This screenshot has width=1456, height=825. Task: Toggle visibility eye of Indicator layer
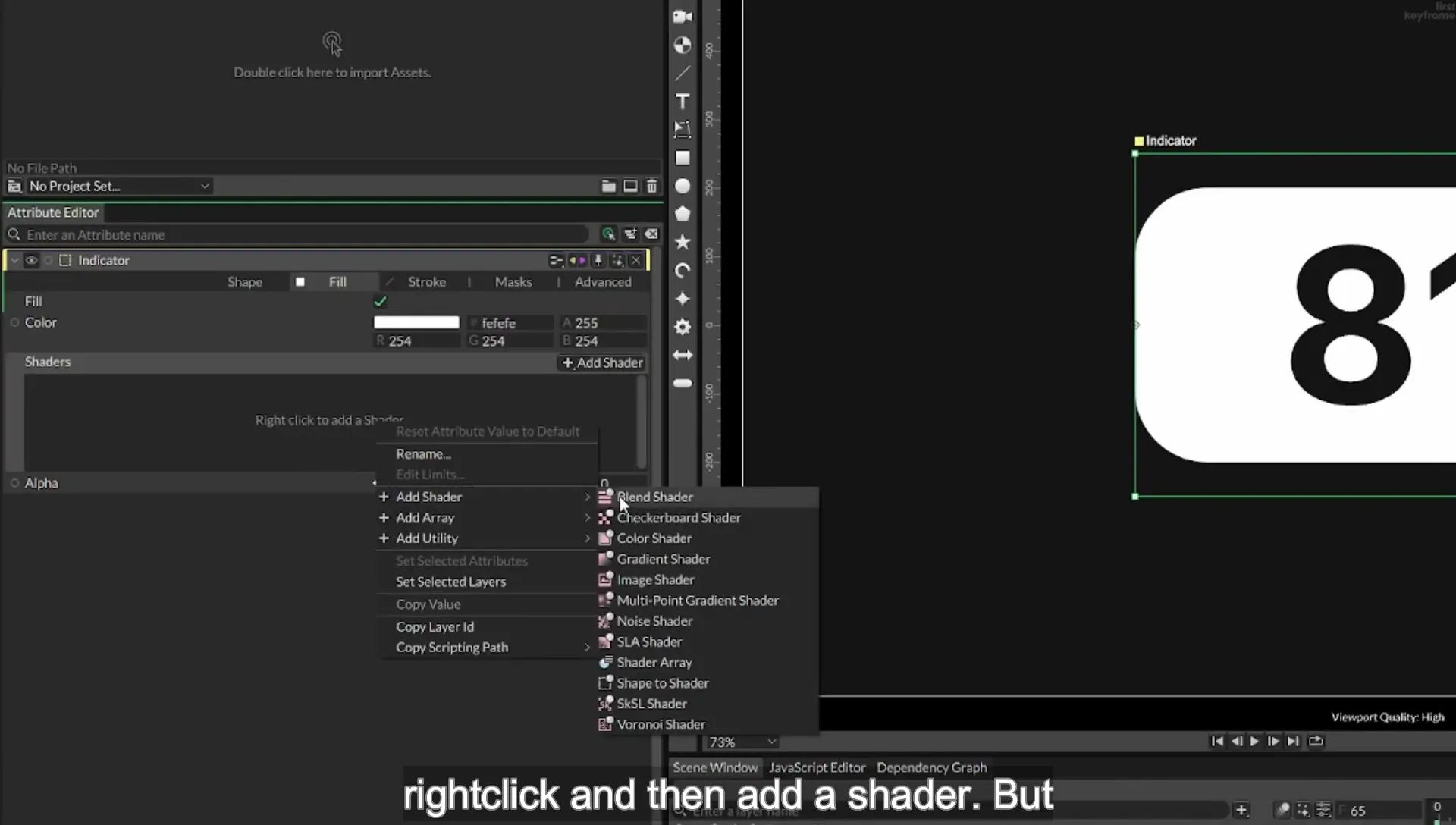coord(31,260)
